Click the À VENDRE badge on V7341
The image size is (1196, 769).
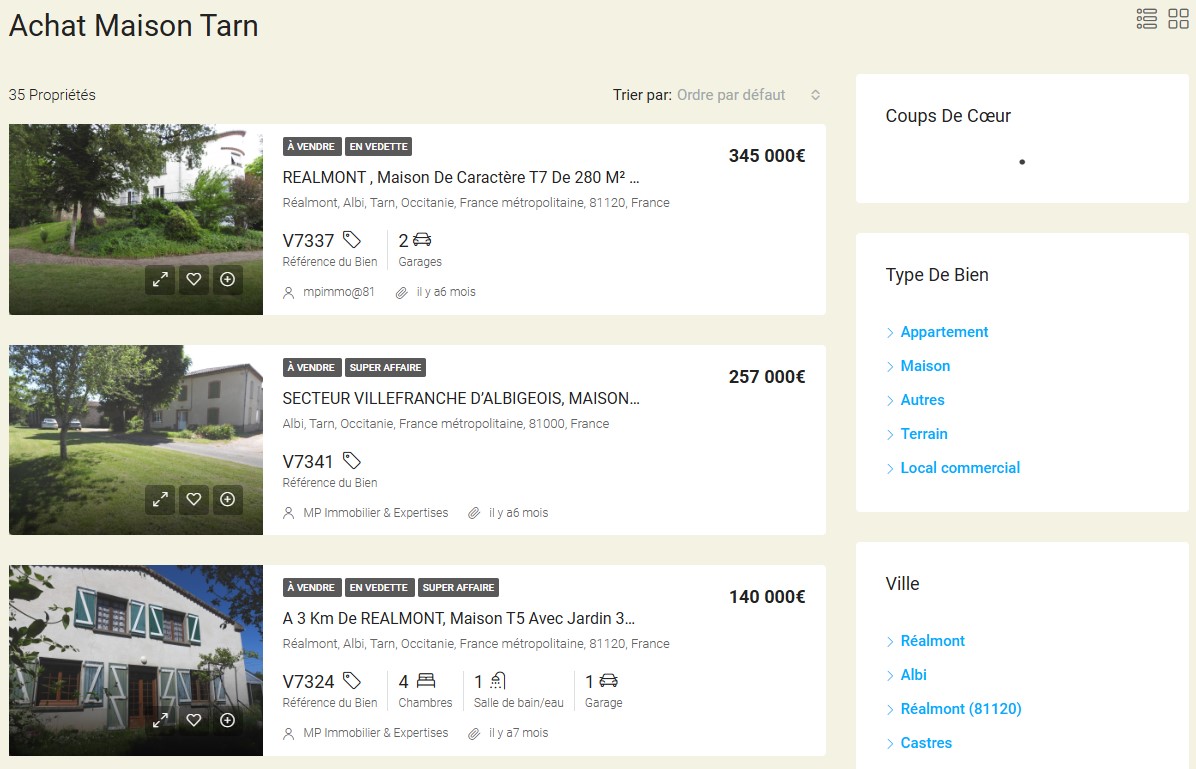[311, 368]
